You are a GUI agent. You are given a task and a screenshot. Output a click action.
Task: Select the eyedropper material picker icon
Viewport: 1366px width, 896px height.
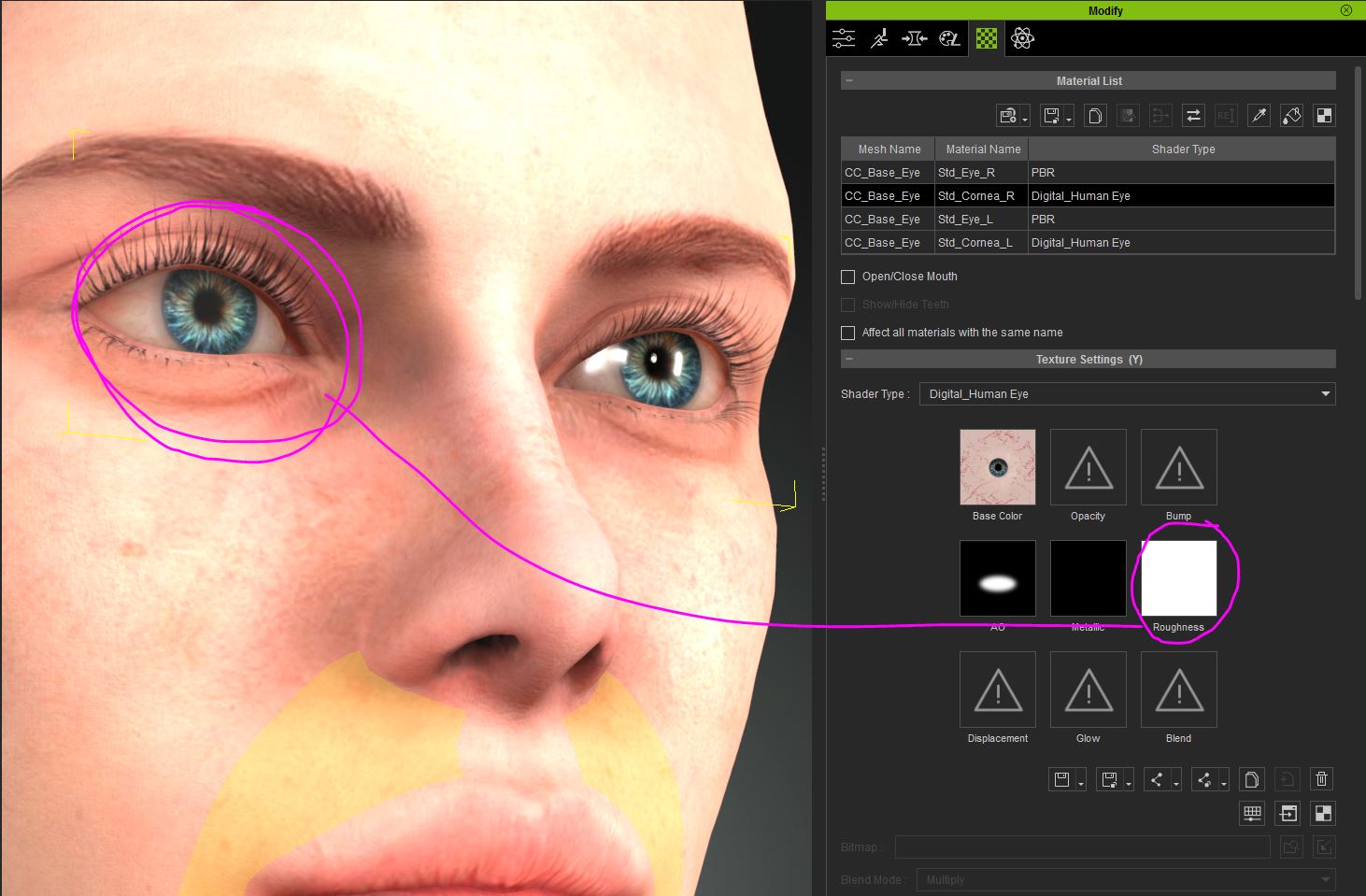(x=1259, y=116)
